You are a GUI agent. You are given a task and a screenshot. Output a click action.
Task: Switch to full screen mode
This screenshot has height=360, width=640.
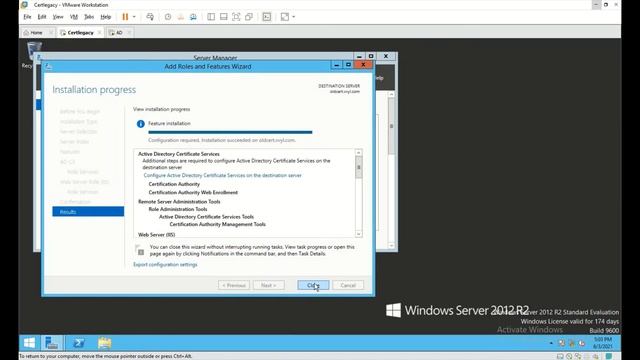click(236, 17)
